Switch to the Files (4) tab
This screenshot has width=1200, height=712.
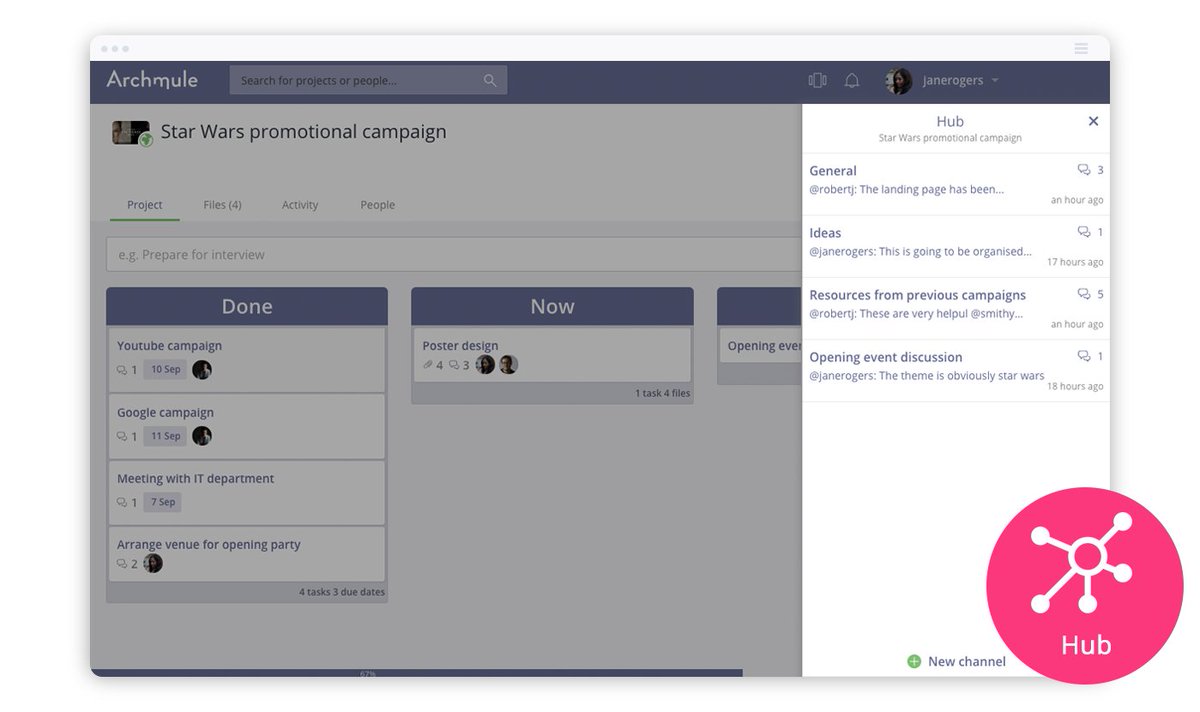pyautogui.click(x=222, y=205)
